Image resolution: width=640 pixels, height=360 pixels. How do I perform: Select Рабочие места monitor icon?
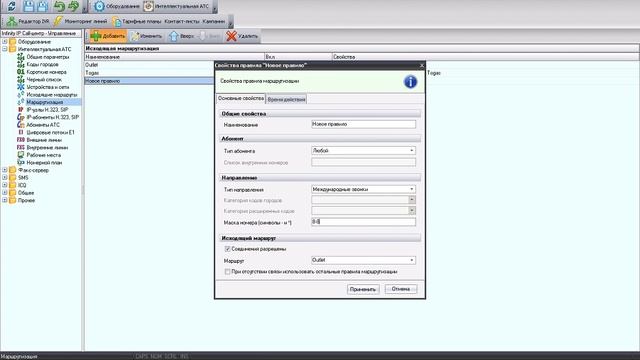point(21,155)
